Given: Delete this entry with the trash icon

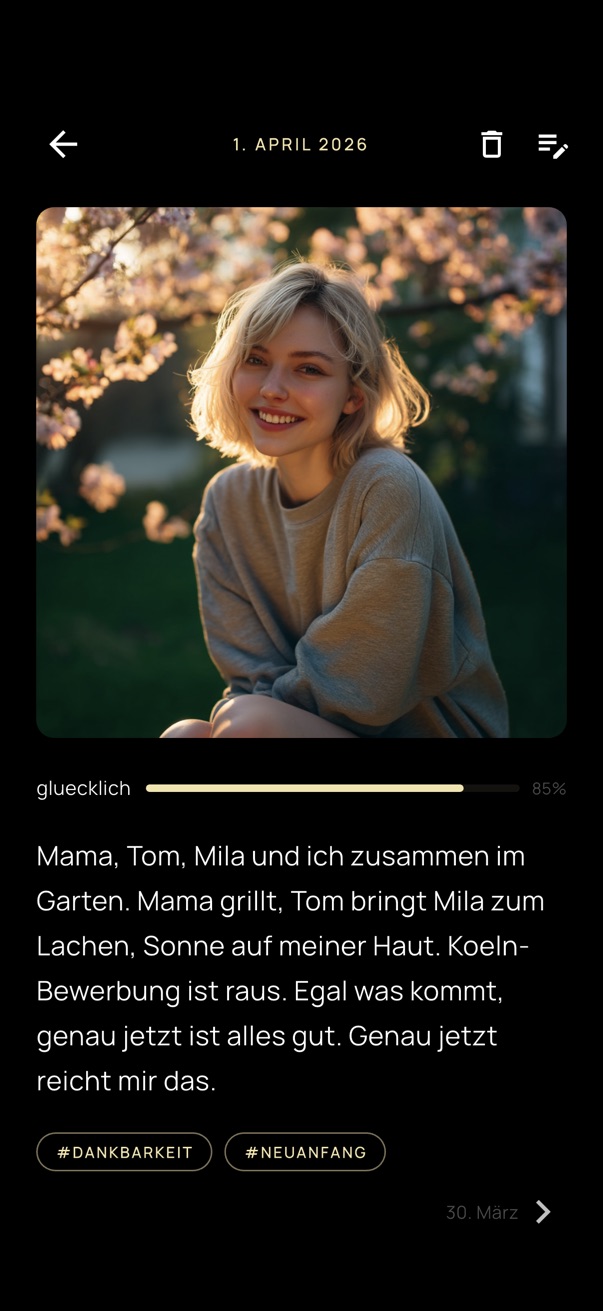Looking at the screenshot, I should pos(491,144).
